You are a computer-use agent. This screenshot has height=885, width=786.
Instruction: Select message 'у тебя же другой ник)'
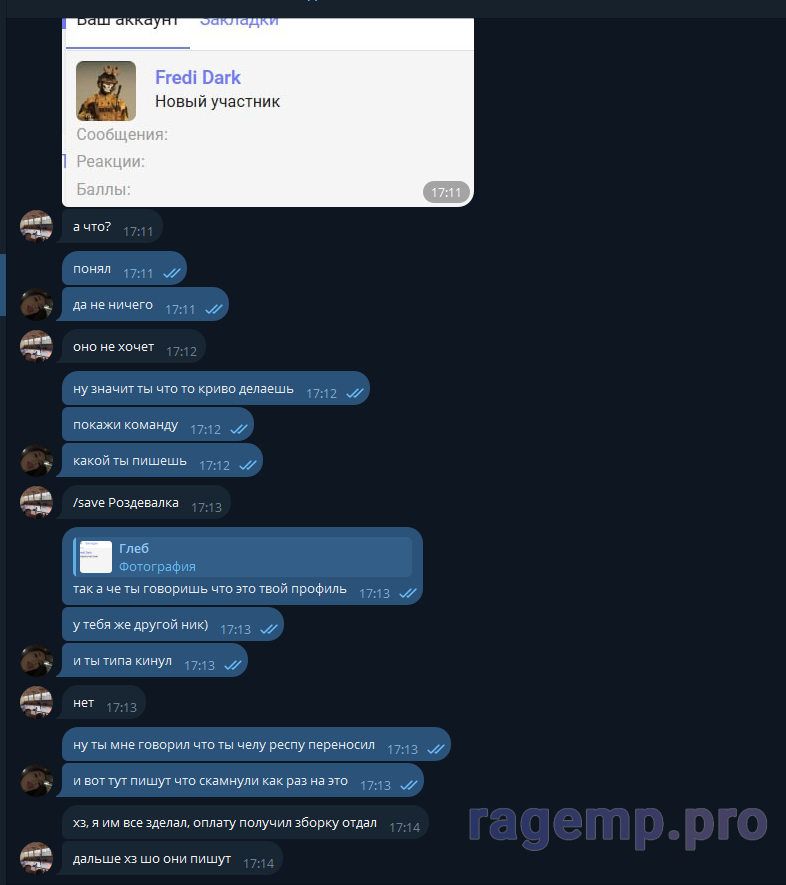click(x=173, y=624)
